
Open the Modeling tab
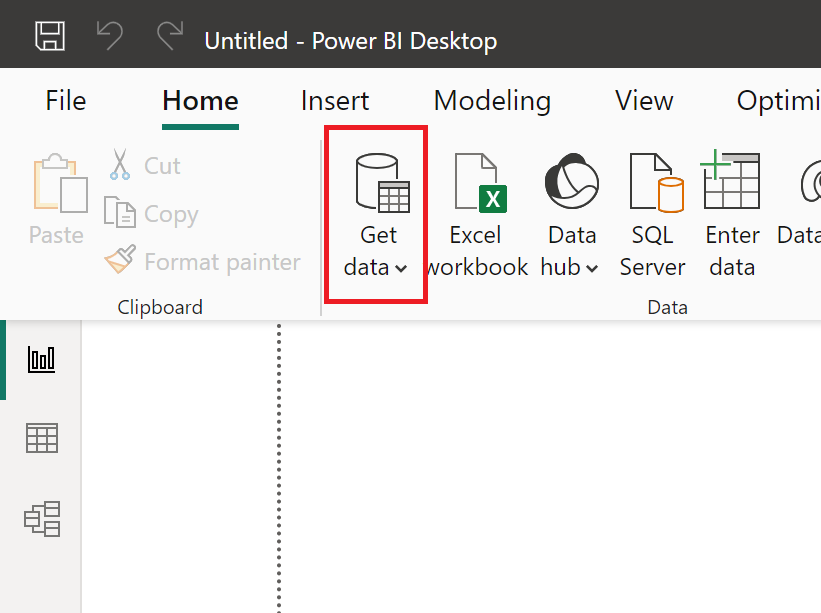[492, 101]
